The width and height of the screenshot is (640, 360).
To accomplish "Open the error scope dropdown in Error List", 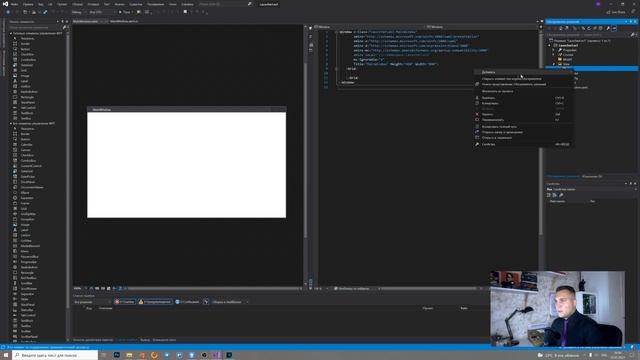I will coord(92,302).
